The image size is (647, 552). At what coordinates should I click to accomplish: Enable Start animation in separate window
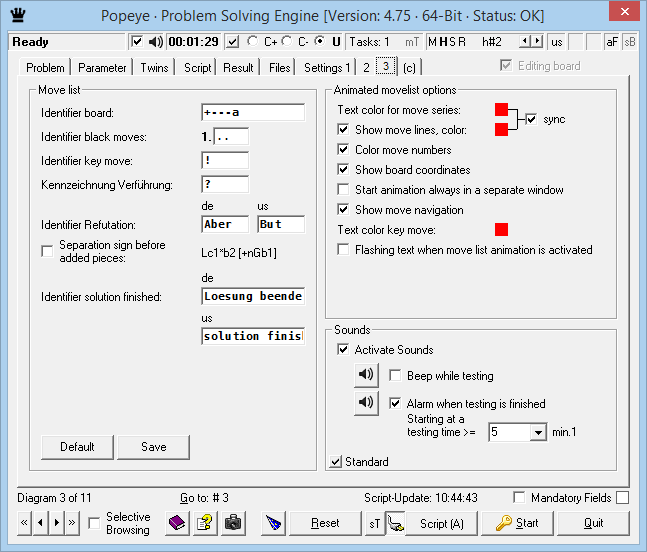[x=343, y=189]
